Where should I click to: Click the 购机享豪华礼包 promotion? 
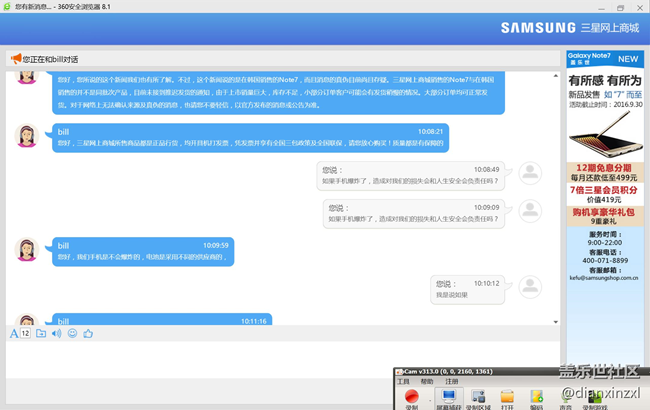pos(605,216)
